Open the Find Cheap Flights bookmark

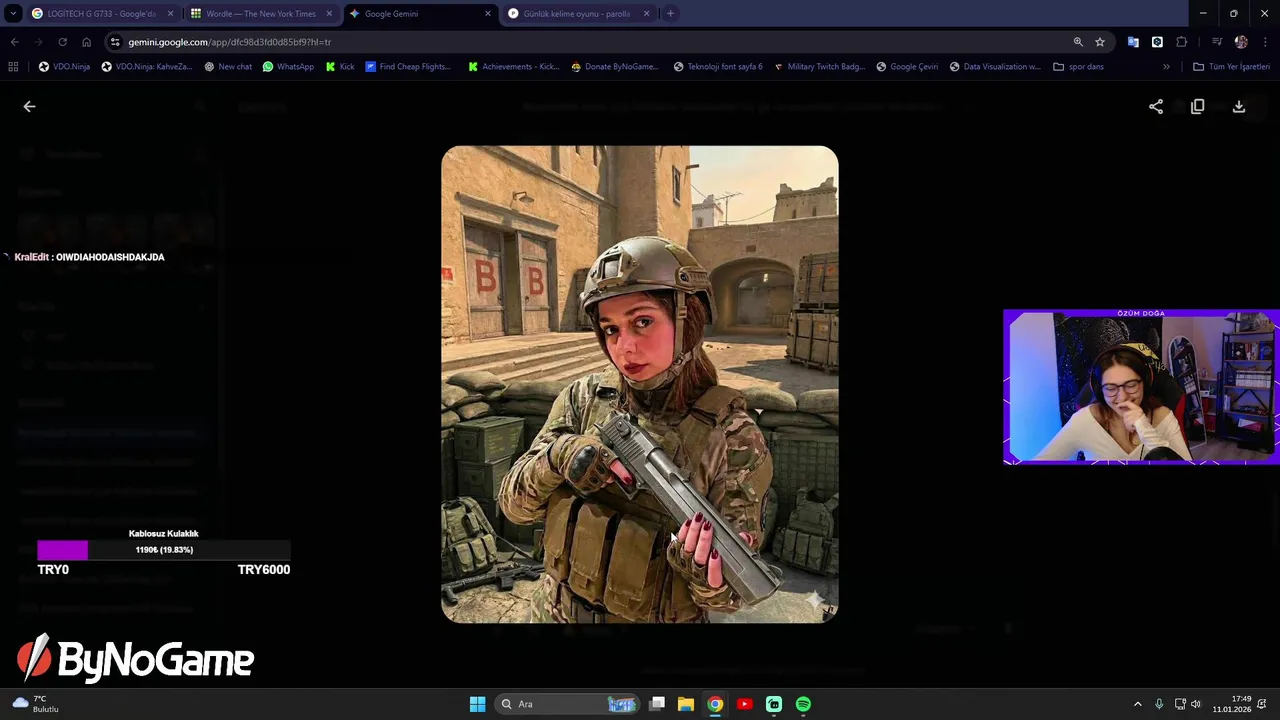click(x=408, y=67)
